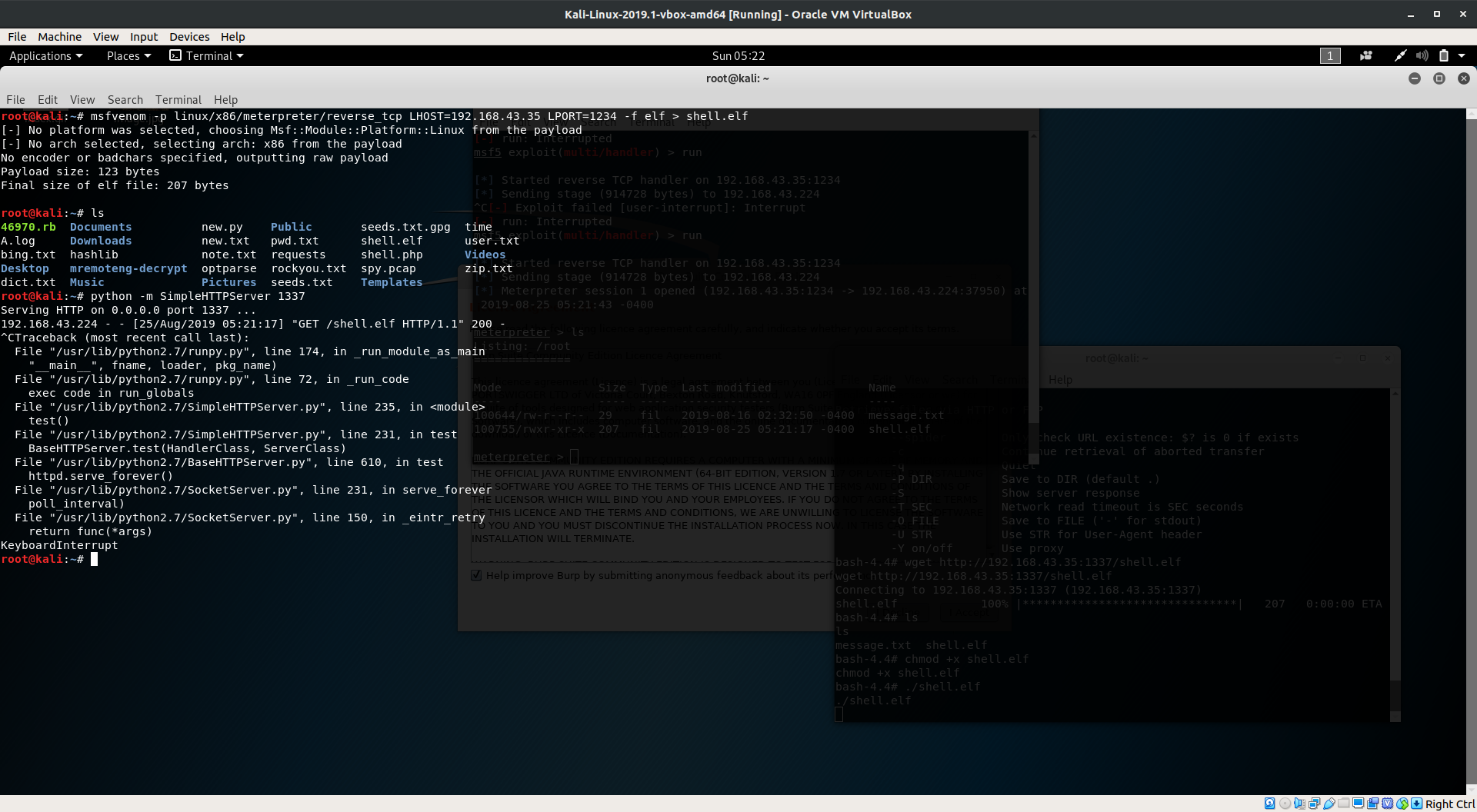Open VirtualBox View menu
This screenshot has width=1477, height=812.
point(105,36)
